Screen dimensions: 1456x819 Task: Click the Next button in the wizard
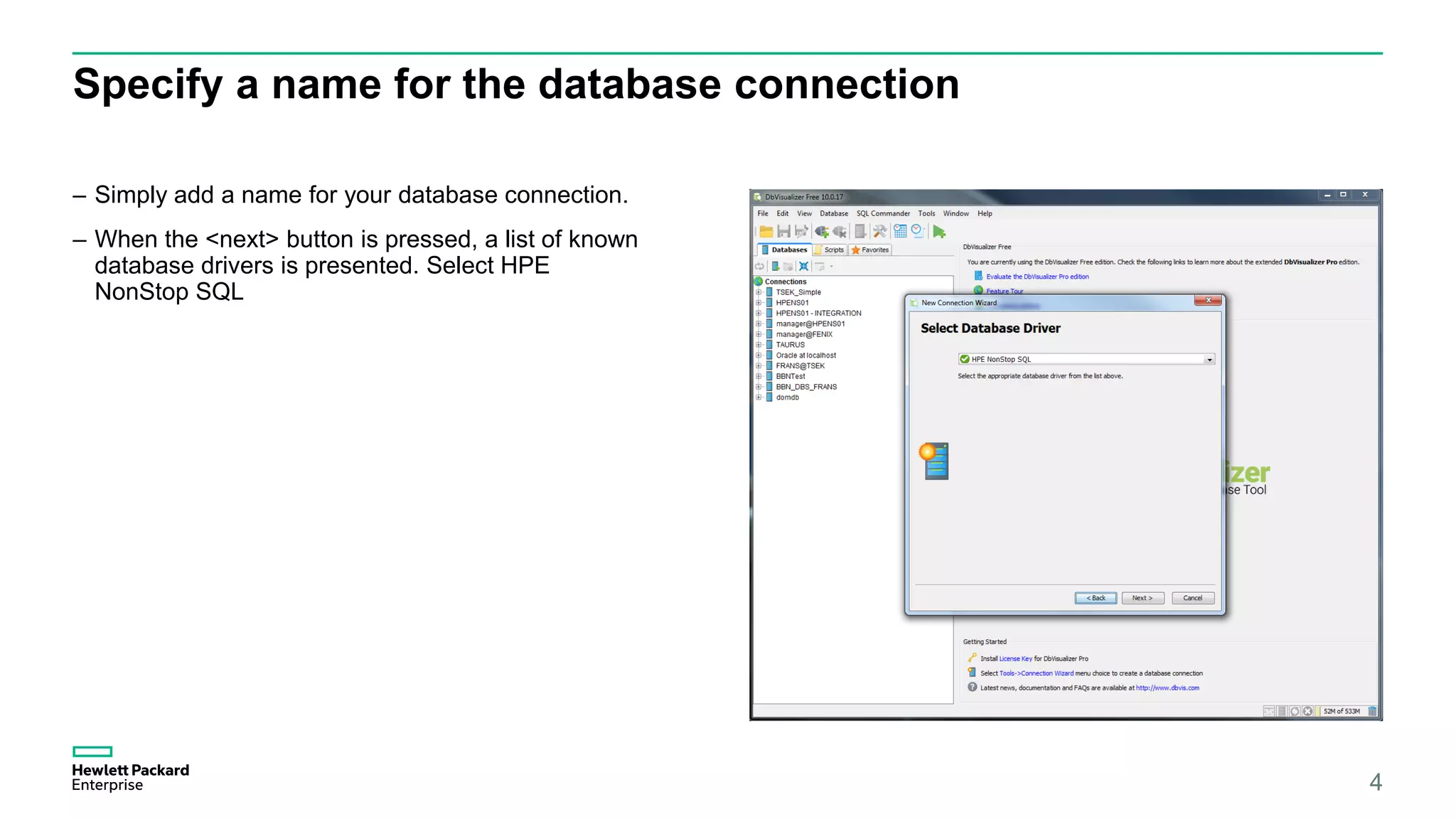tap(1142, 598)
